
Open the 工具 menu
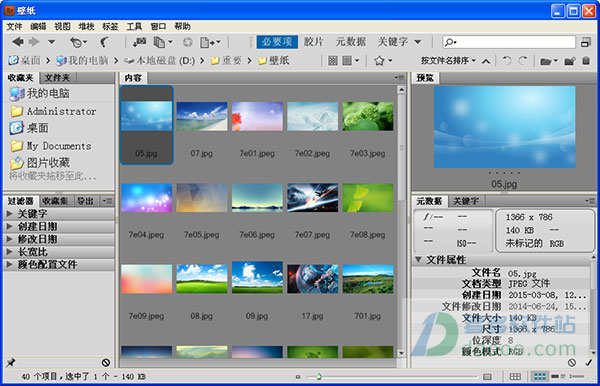[134, 26]
